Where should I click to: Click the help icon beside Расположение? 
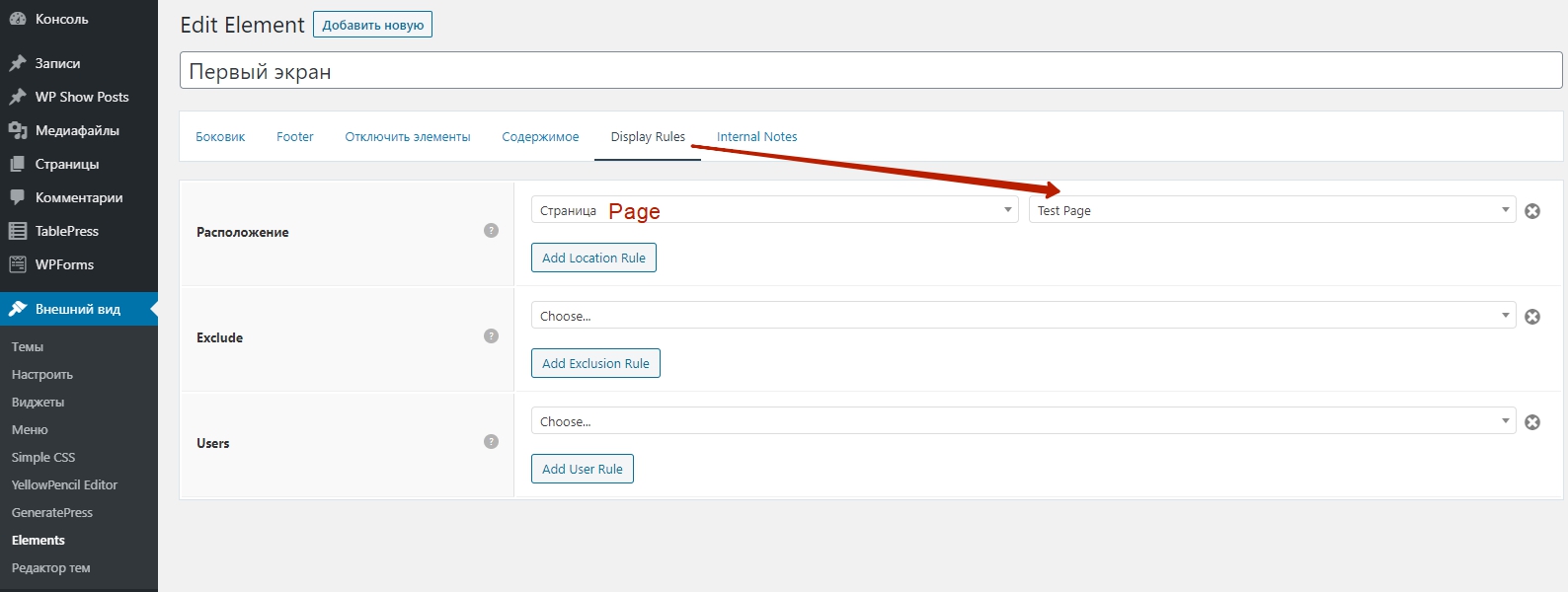tap(491, 231)
